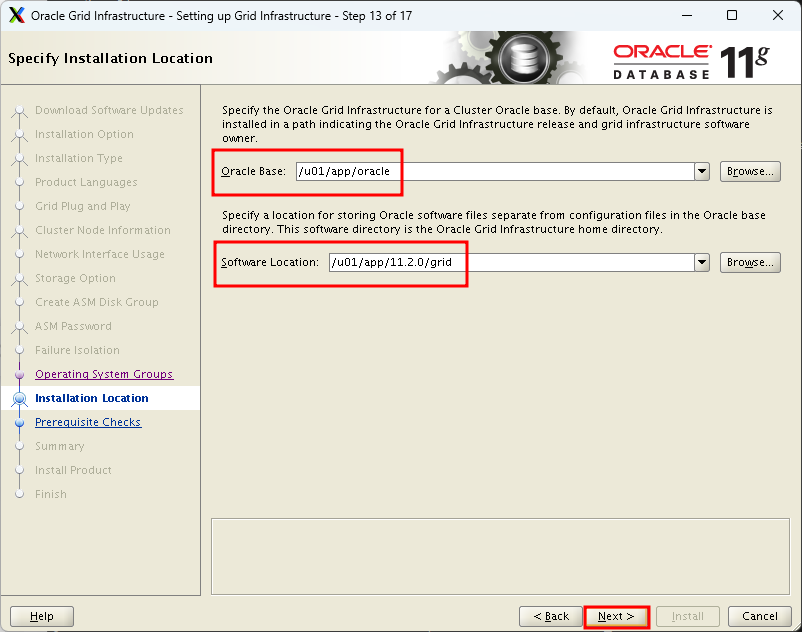Viewport: 802px width, 632px height.
Task: Click the ASM Password step label
Action: 73,327
